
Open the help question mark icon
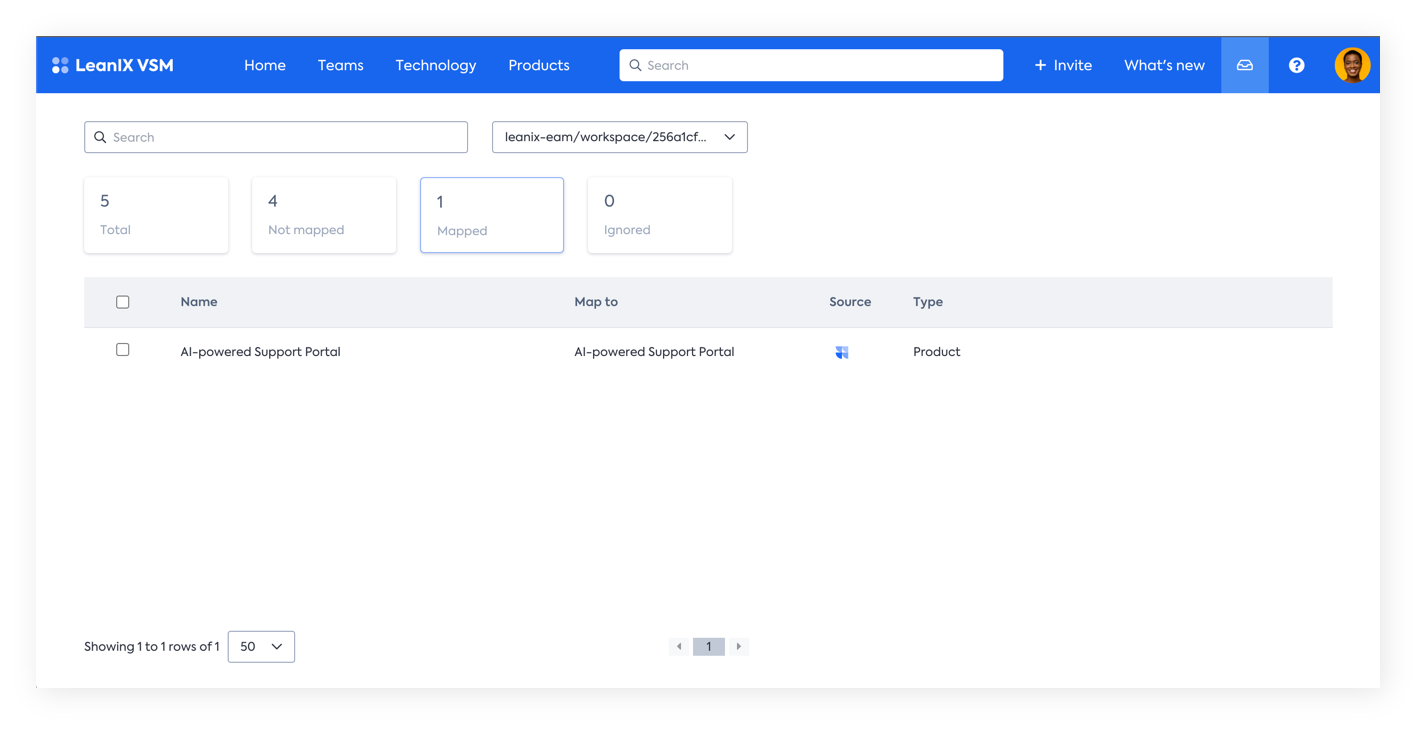coord(1296,65)
